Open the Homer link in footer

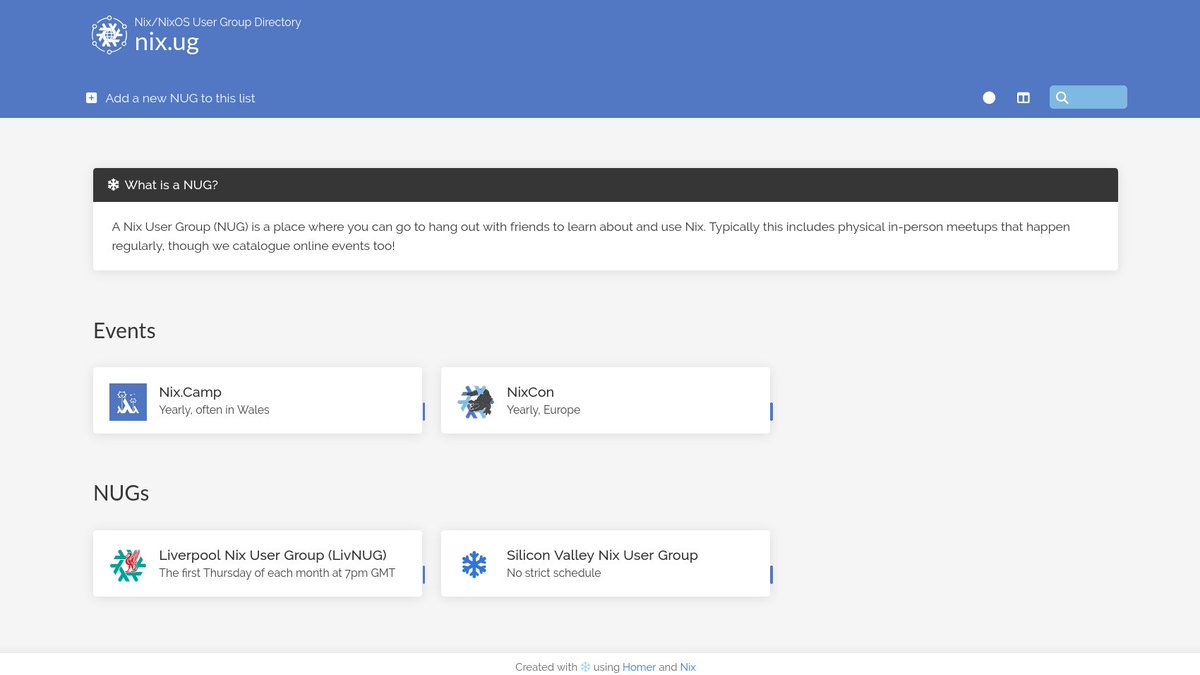tap(639, 667)
